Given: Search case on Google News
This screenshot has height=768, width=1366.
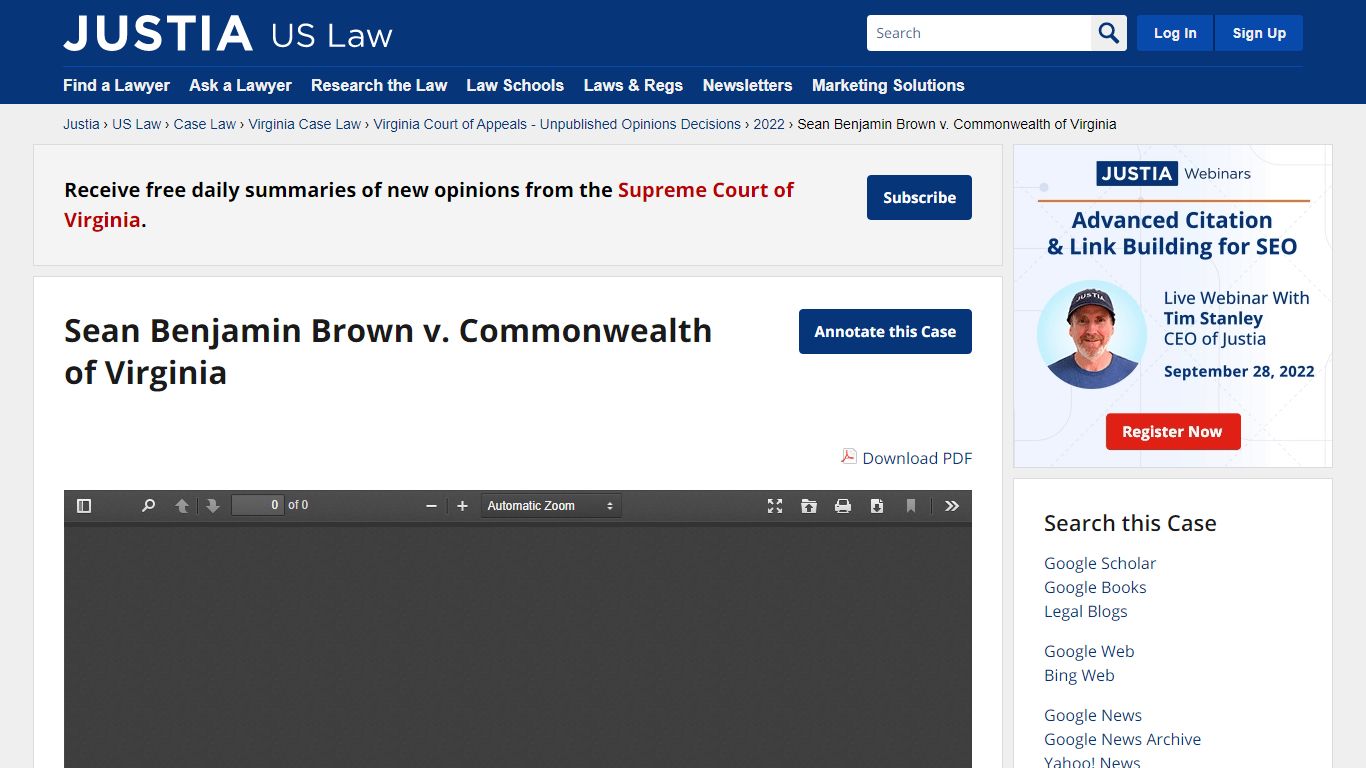Looking at the screenshot, I should 1093,715.
